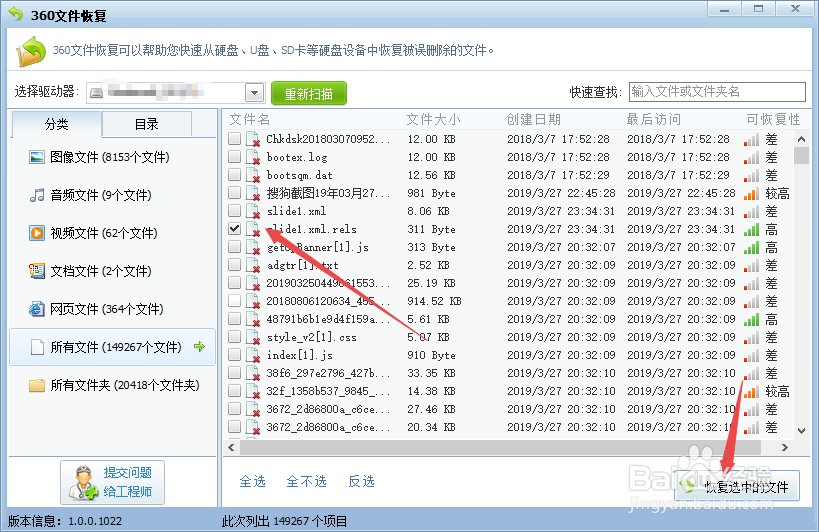Click the vertical scrollbar up arrow
Image resolution: width=819 pixels, height=532 pixels.
(801, 139)
